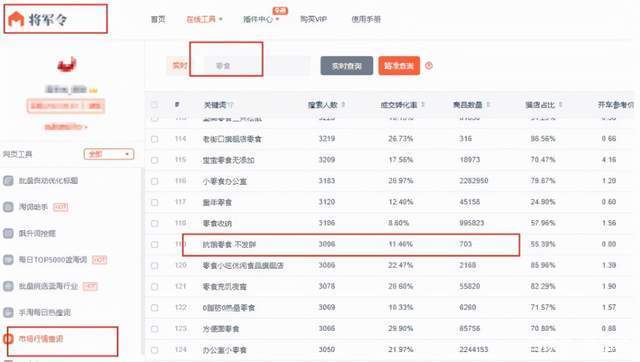Check the box for row 121
The image size is (640, 362).
coord(154,286)
